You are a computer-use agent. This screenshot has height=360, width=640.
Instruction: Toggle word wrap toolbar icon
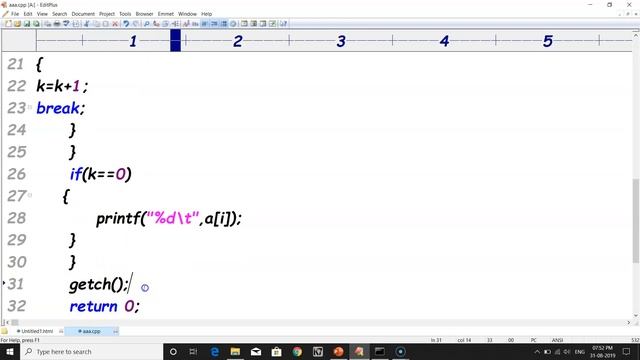point(204,24)
